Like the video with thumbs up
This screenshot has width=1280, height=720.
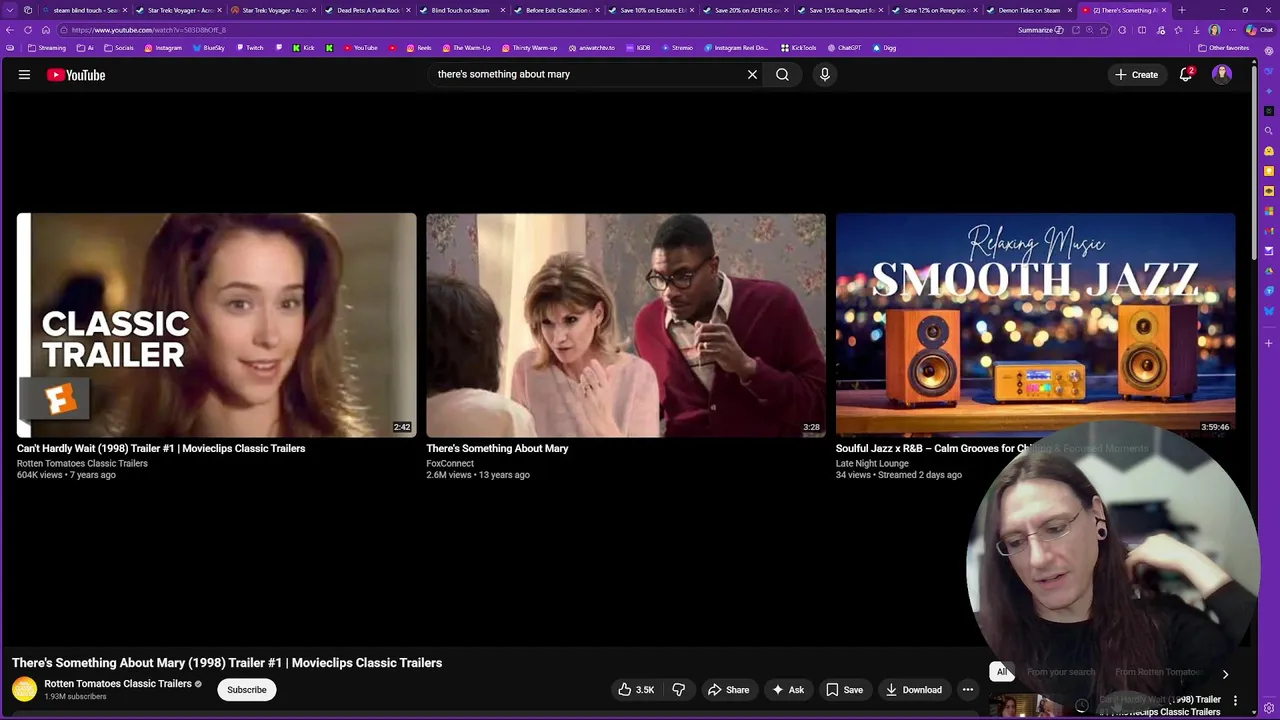click(x=635, y=689)
